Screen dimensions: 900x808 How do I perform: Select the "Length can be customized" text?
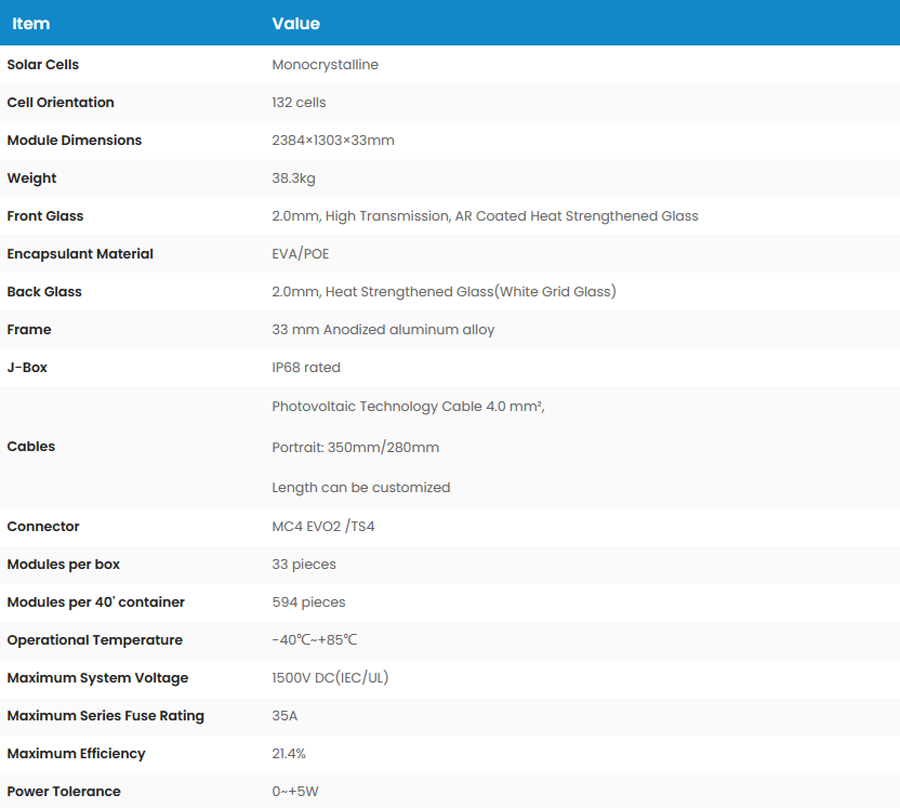click(x=361, y=488)
